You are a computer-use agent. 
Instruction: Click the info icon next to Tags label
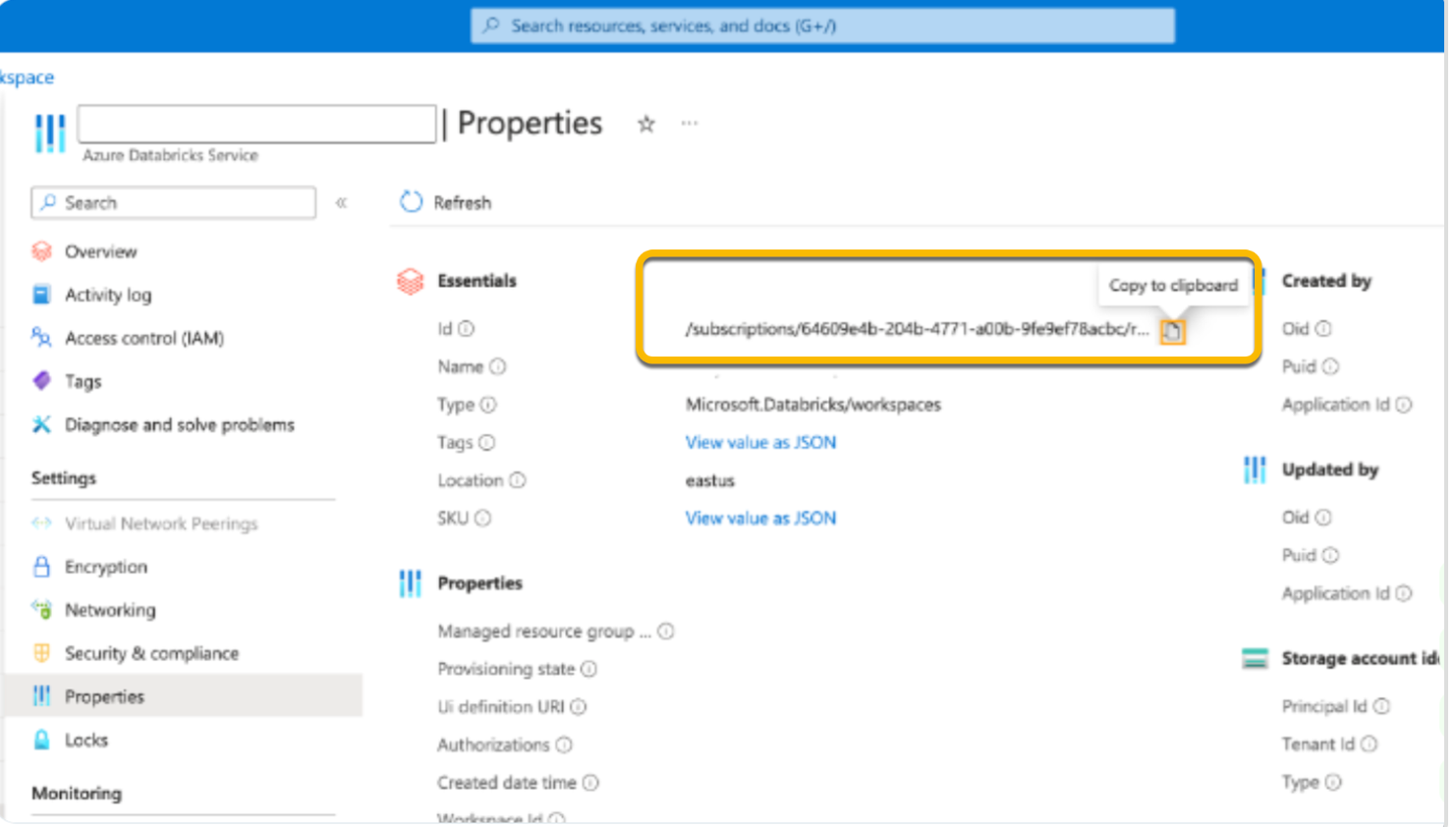[x=487, y=443]
